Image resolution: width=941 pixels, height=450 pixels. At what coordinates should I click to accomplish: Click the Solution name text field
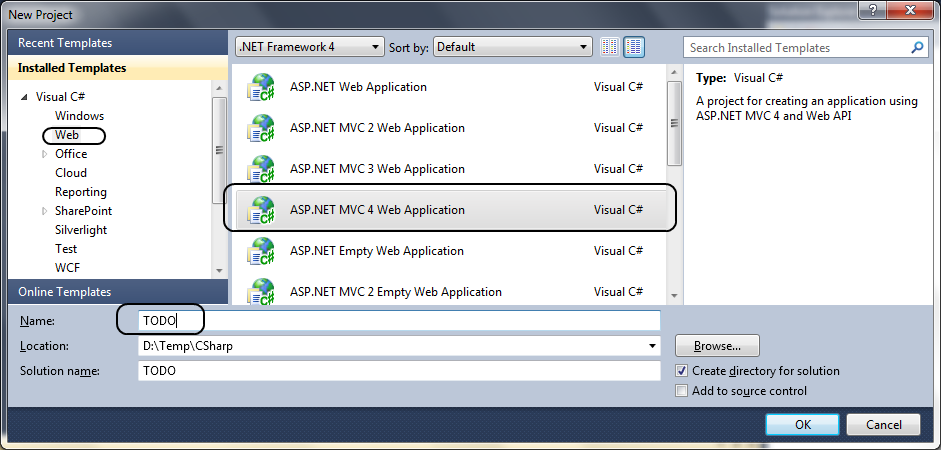tap(398, 371)
